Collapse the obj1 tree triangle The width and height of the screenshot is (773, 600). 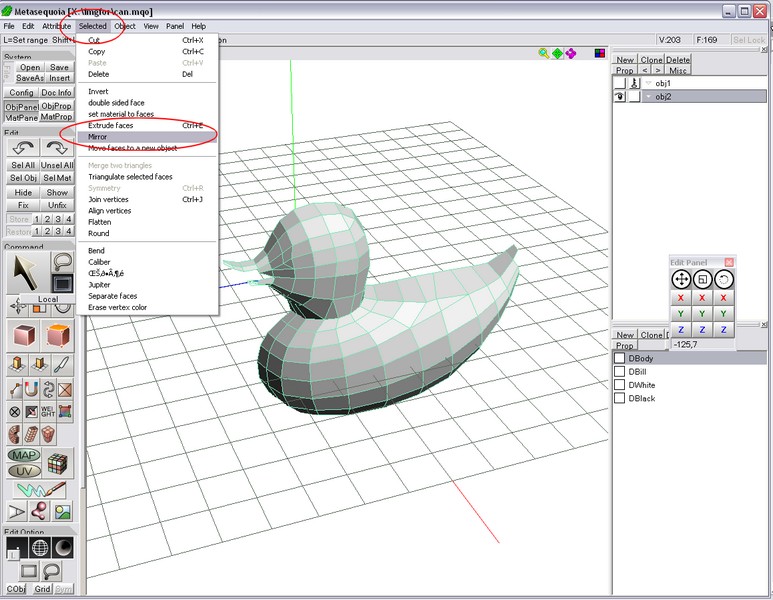pyautogui.click(x=648, y=84)
